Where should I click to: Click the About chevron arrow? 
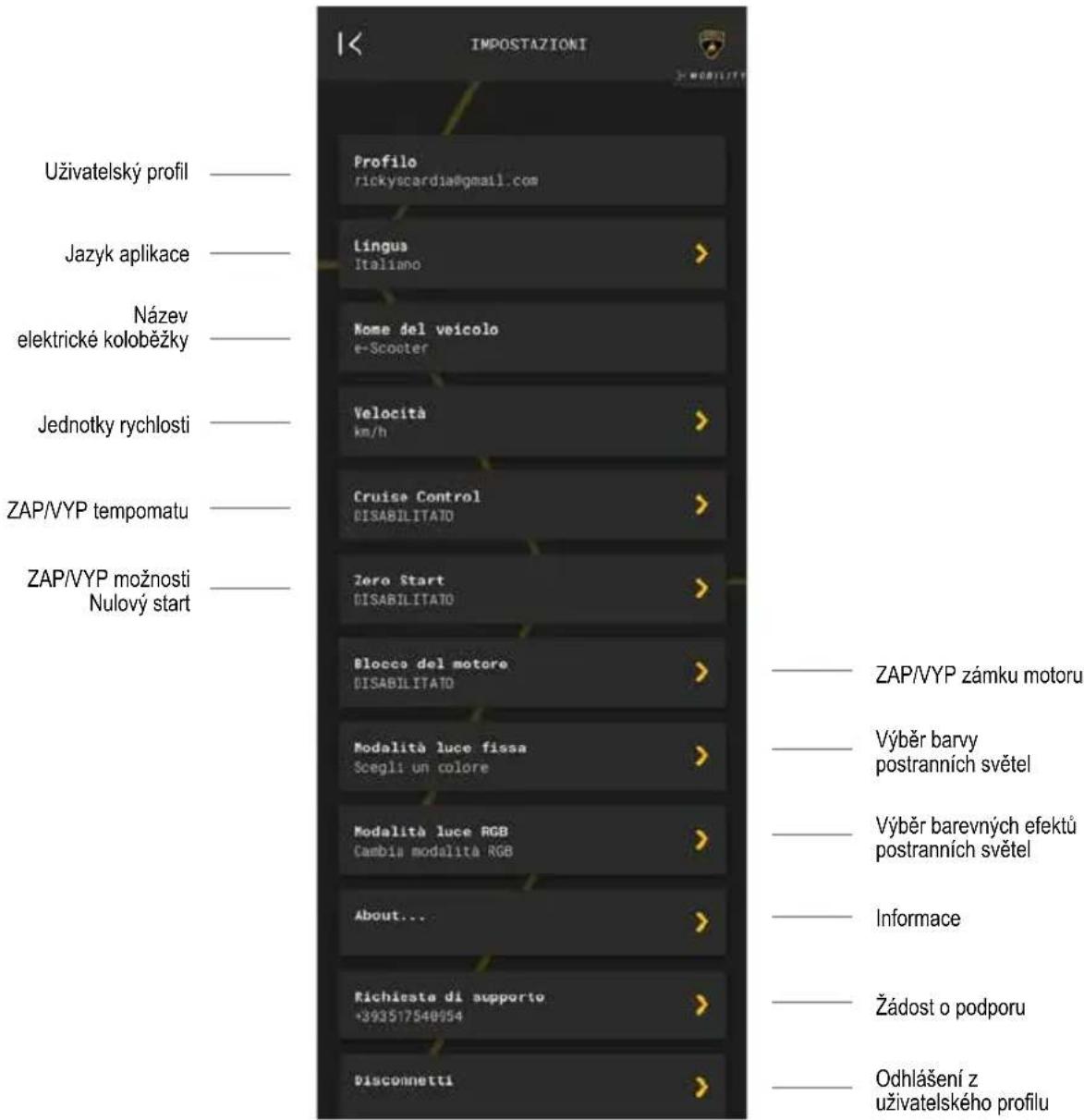[701, 922]
